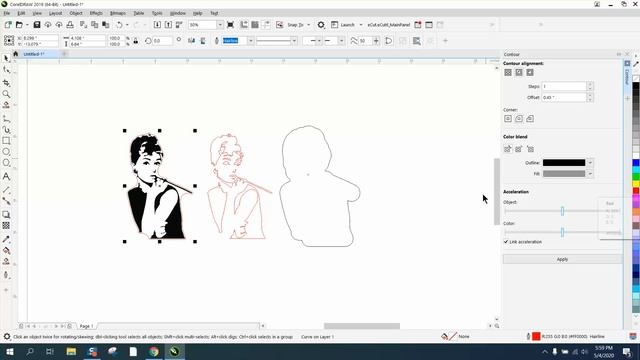This screenshot has height=360, width=640.
Task: Open the outline width dropdown
Action: 251,41
